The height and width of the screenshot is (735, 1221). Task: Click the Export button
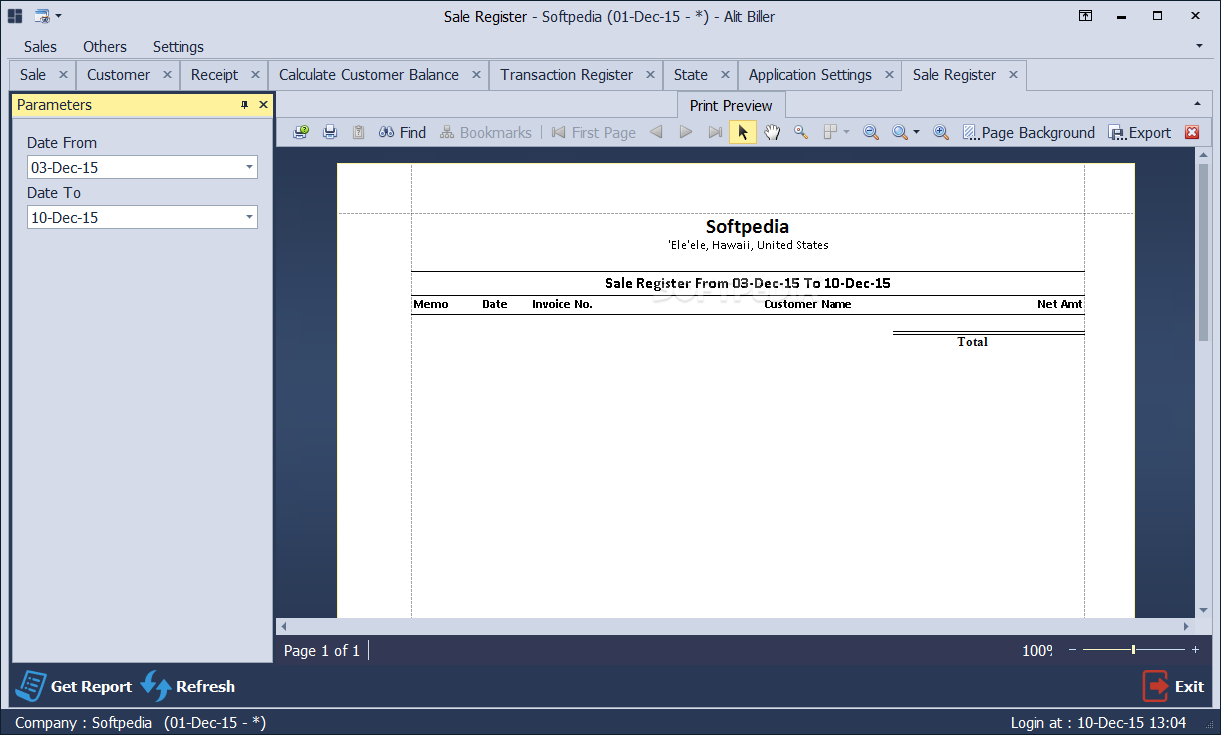pos(1140,132)
